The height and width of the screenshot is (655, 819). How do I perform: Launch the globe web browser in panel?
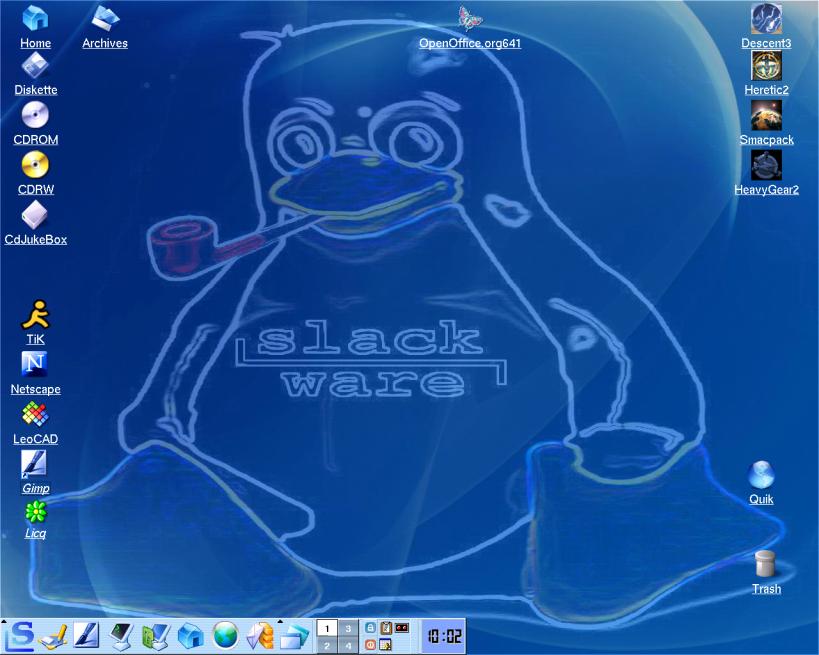click(x=226, y=636)
